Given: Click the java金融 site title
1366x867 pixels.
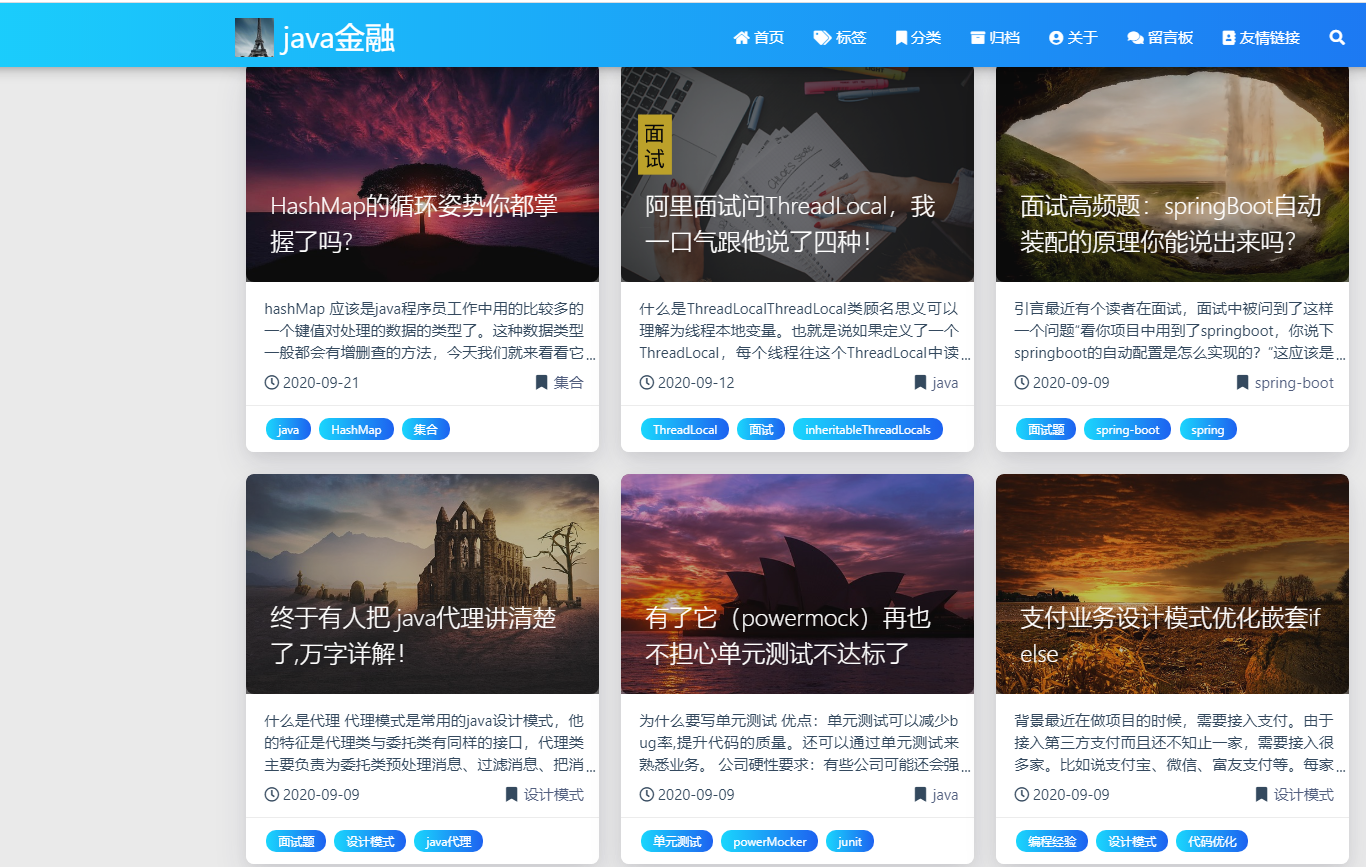Looking at the screenshot, I should click(x=338, y=38).
